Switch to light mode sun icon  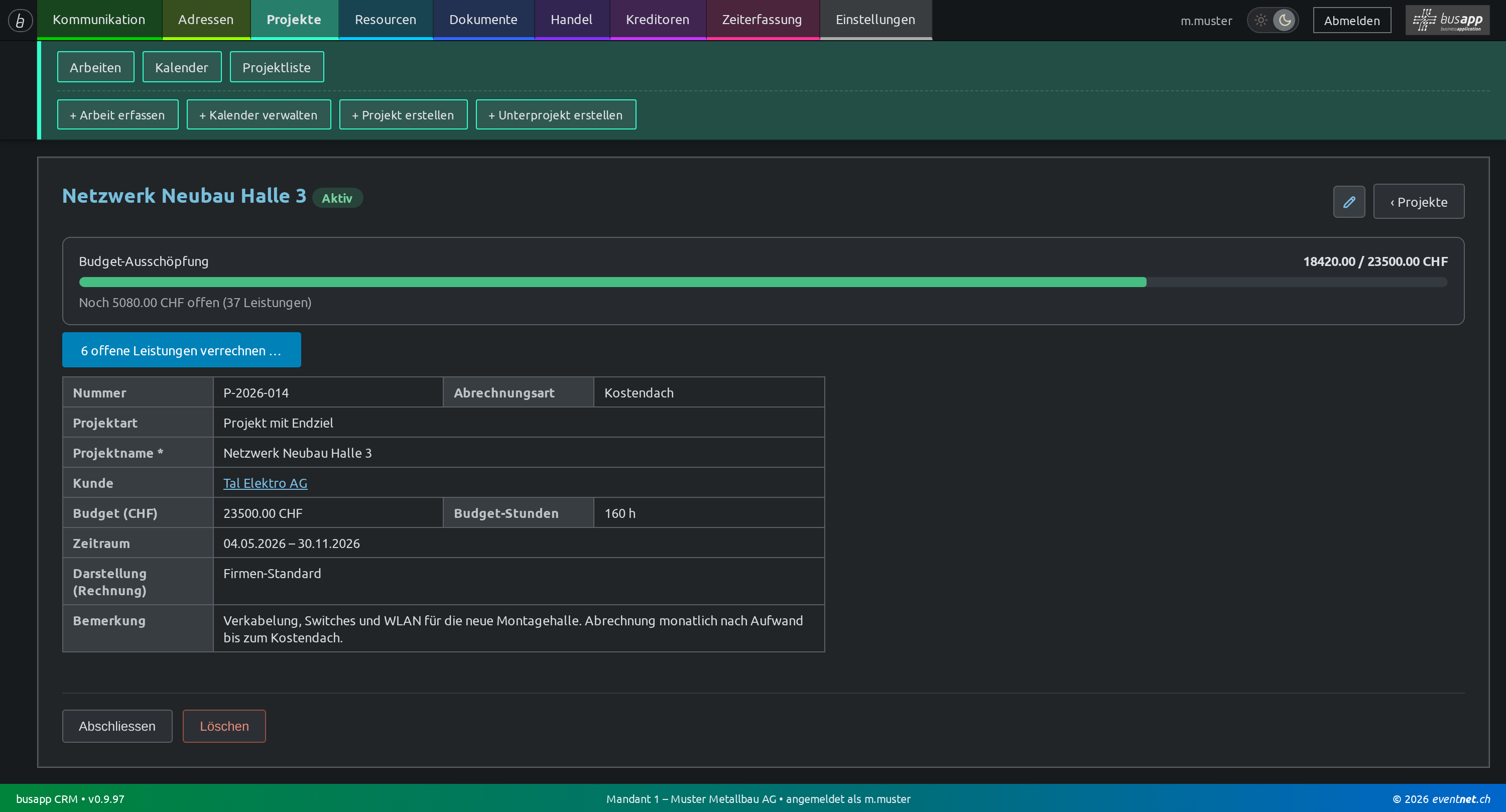point(1261,21)
